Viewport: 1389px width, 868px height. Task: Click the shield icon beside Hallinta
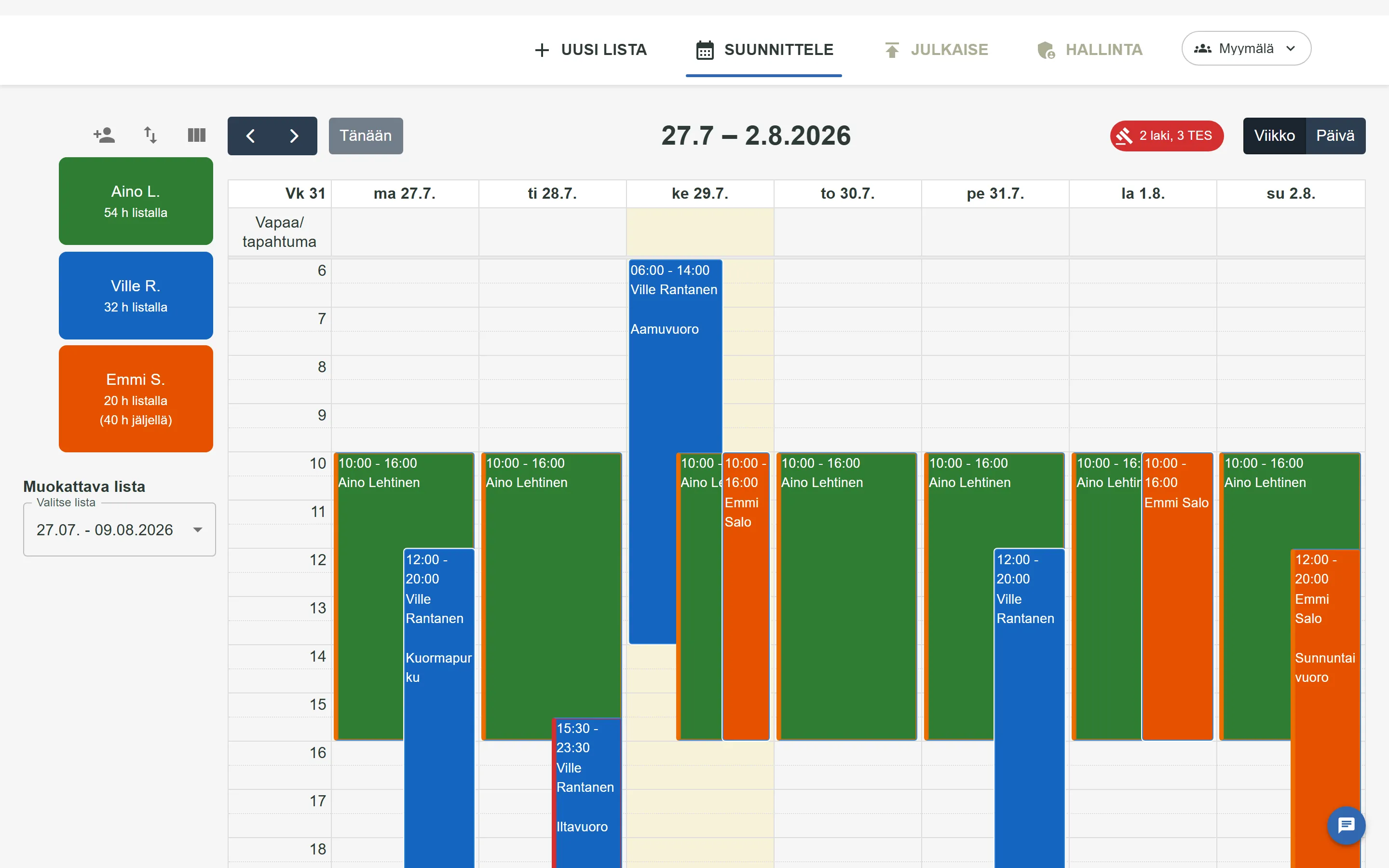tap(1047, 51)
